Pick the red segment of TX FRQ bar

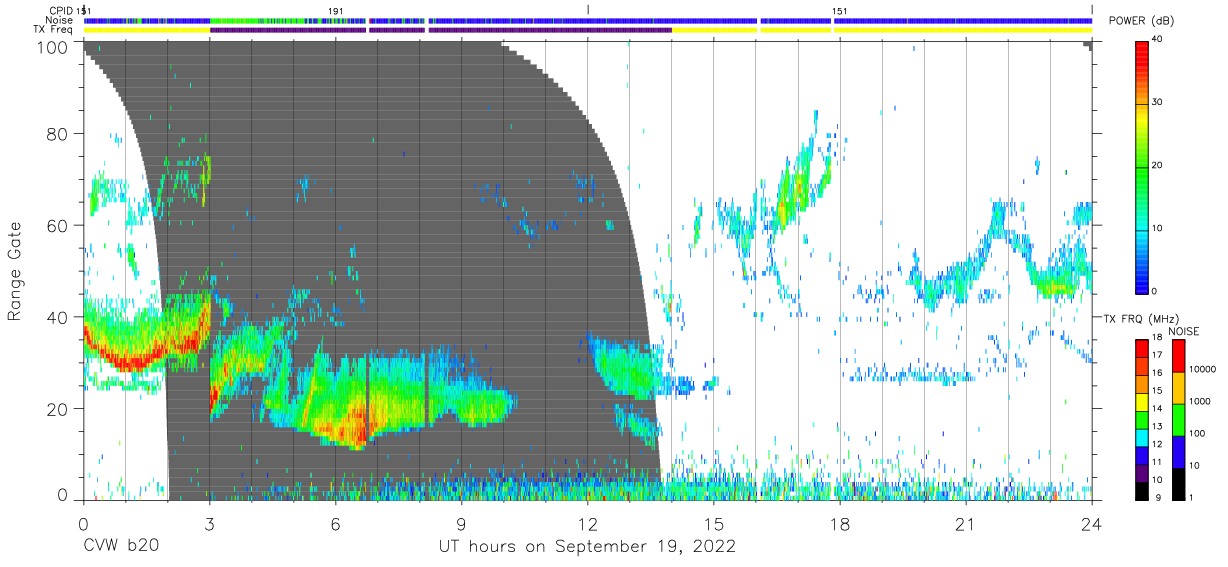(x=1142, y=348)
